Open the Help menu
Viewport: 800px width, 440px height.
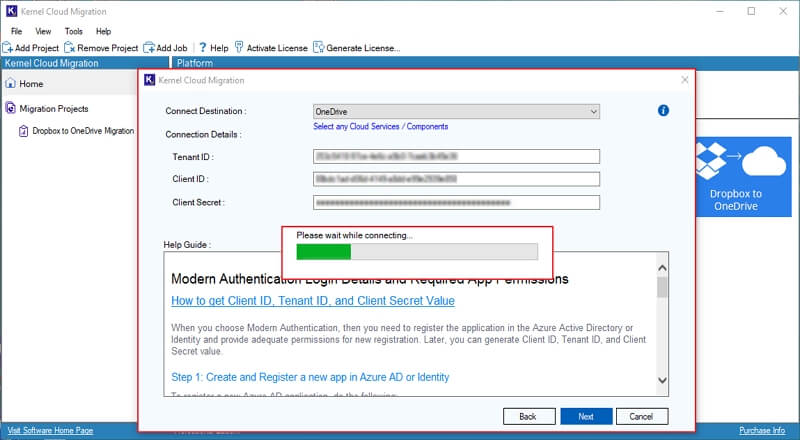(x=103, y=31)
